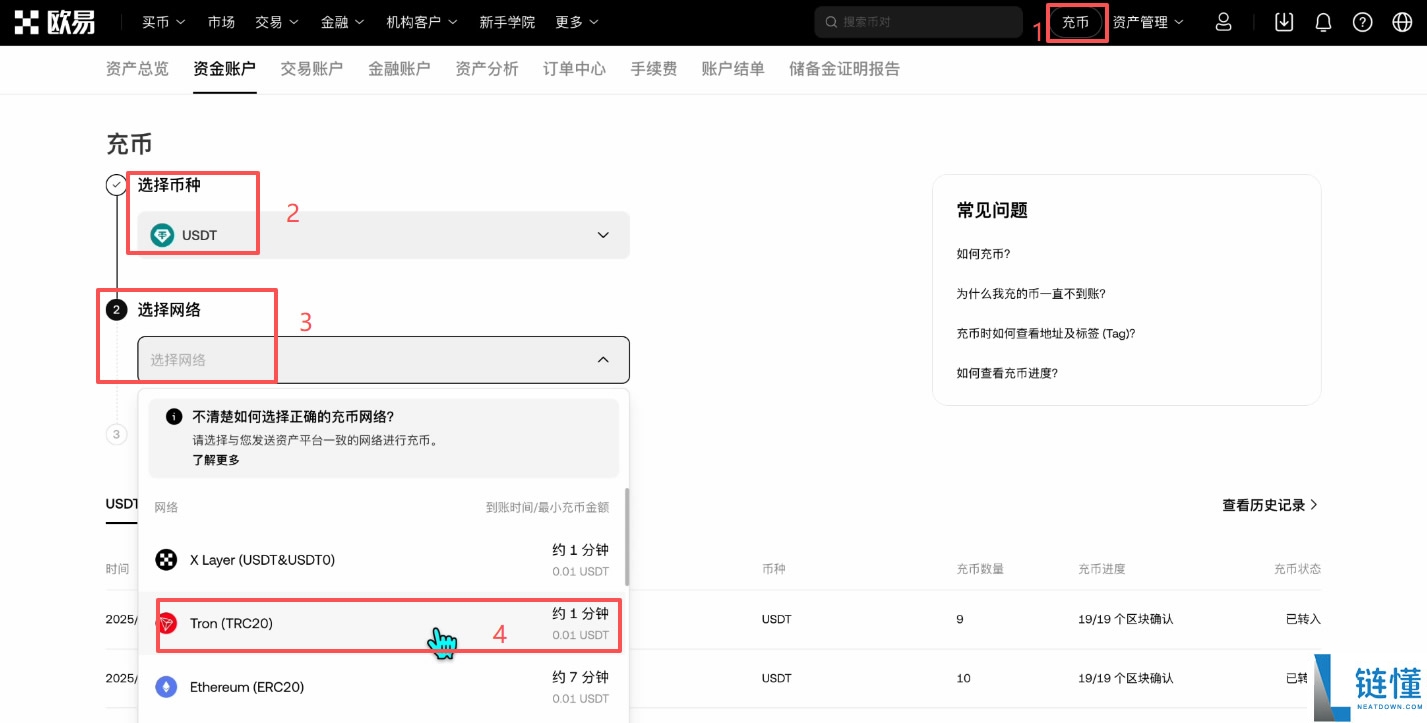Image resolution: width=1427 pixels, height=723 pixels.
Task: Click the info icon in network hint
Action: click(x=174, y=417)
